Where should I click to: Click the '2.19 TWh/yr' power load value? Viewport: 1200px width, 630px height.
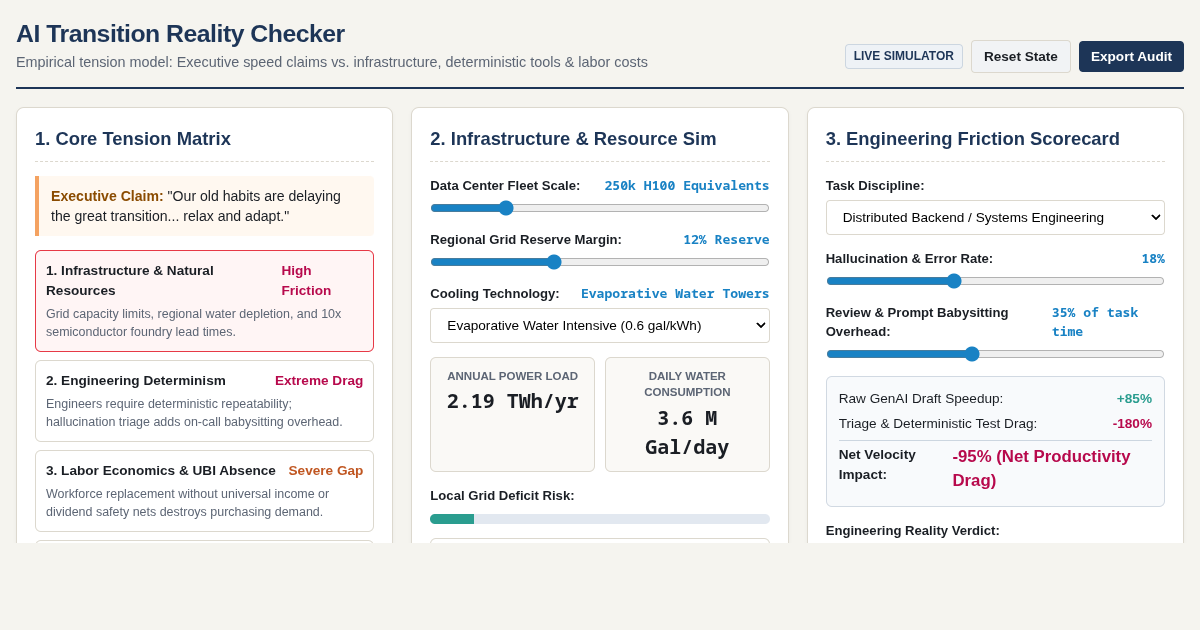pyautogui.click(x=512, y=401)
